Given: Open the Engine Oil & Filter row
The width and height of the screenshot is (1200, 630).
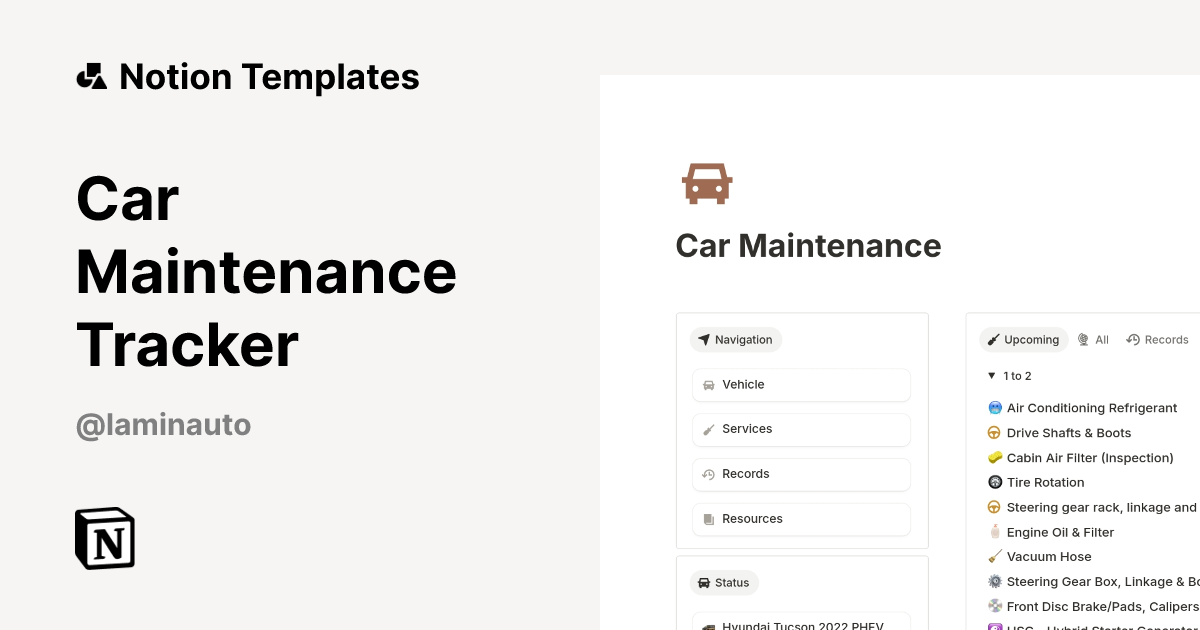Looking at the screenshot, I should click(x=1060, y=532).
